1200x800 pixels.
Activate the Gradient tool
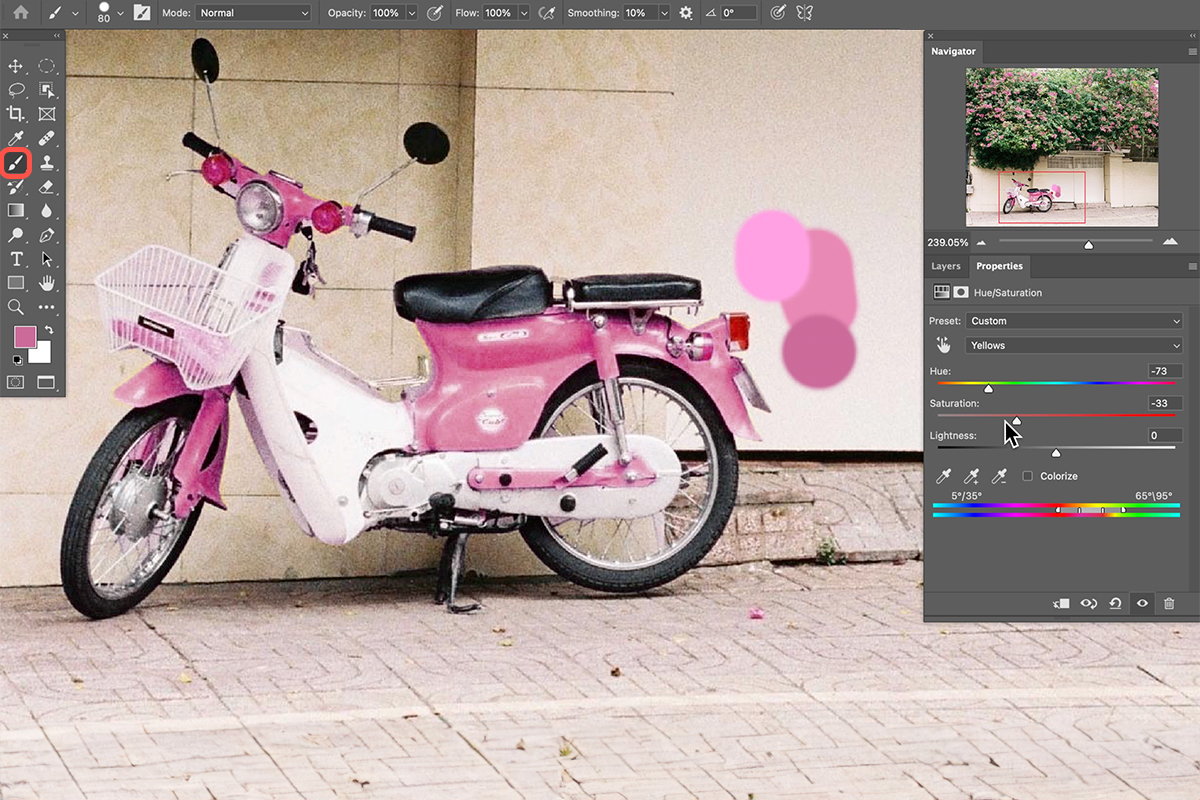pos(15,210)
